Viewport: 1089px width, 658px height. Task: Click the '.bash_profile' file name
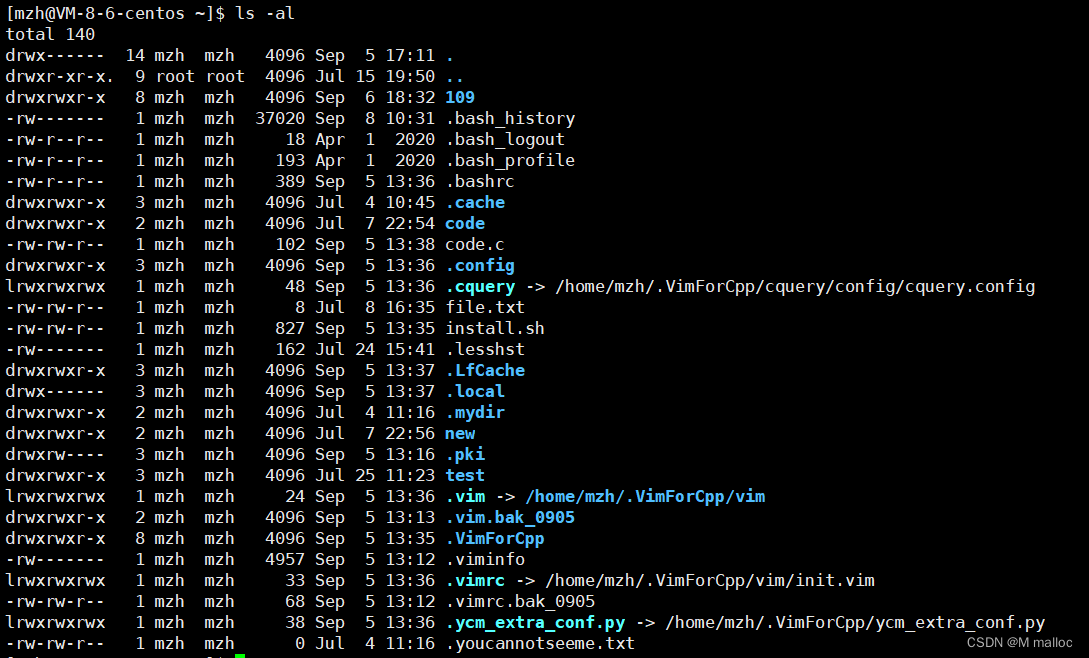pos(510,161)
